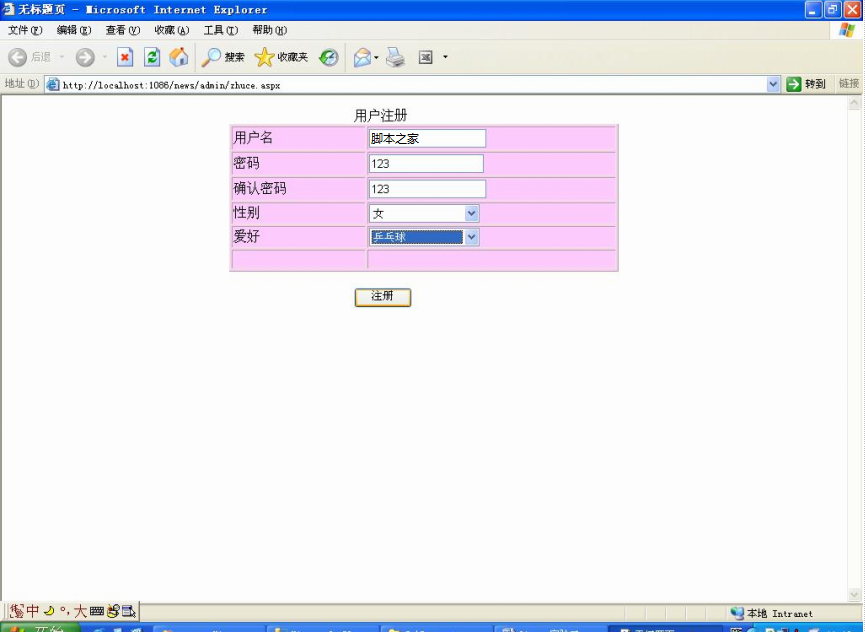Screen dimensions: 865x632
Task: Click the 确认密码 confirm password field
Action: (x=427, y=189)
